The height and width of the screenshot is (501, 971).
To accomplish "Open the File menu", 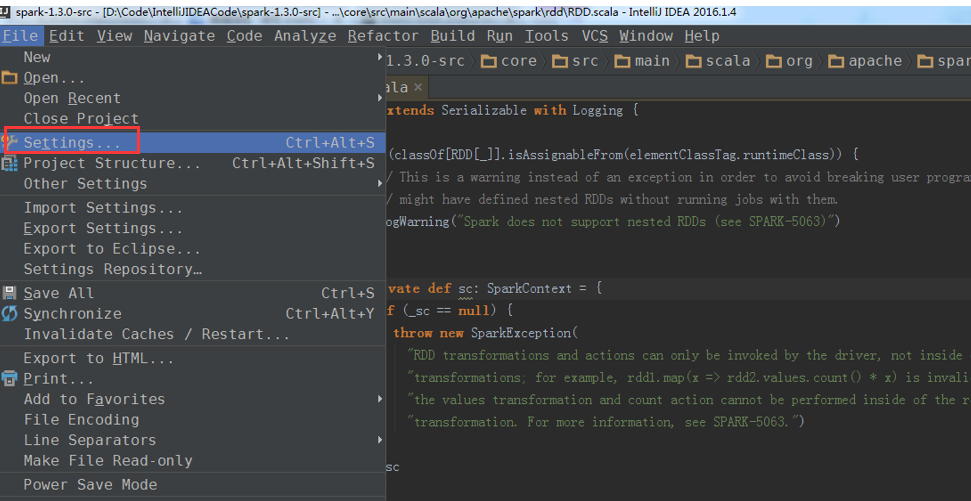I will pos(20,36).
